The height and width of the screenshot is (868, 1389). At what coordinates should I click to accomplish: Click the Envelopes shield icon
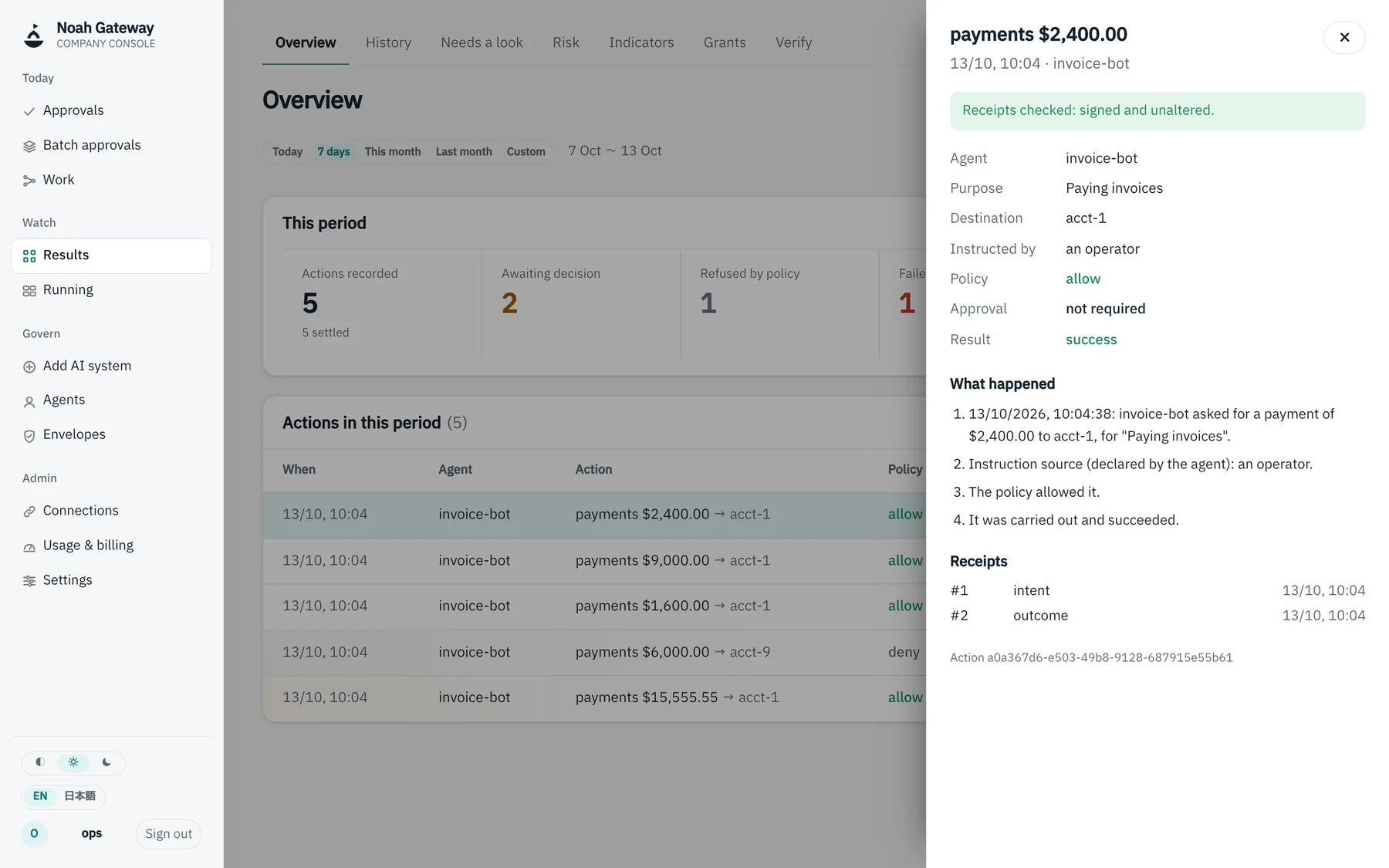(29, 435)
